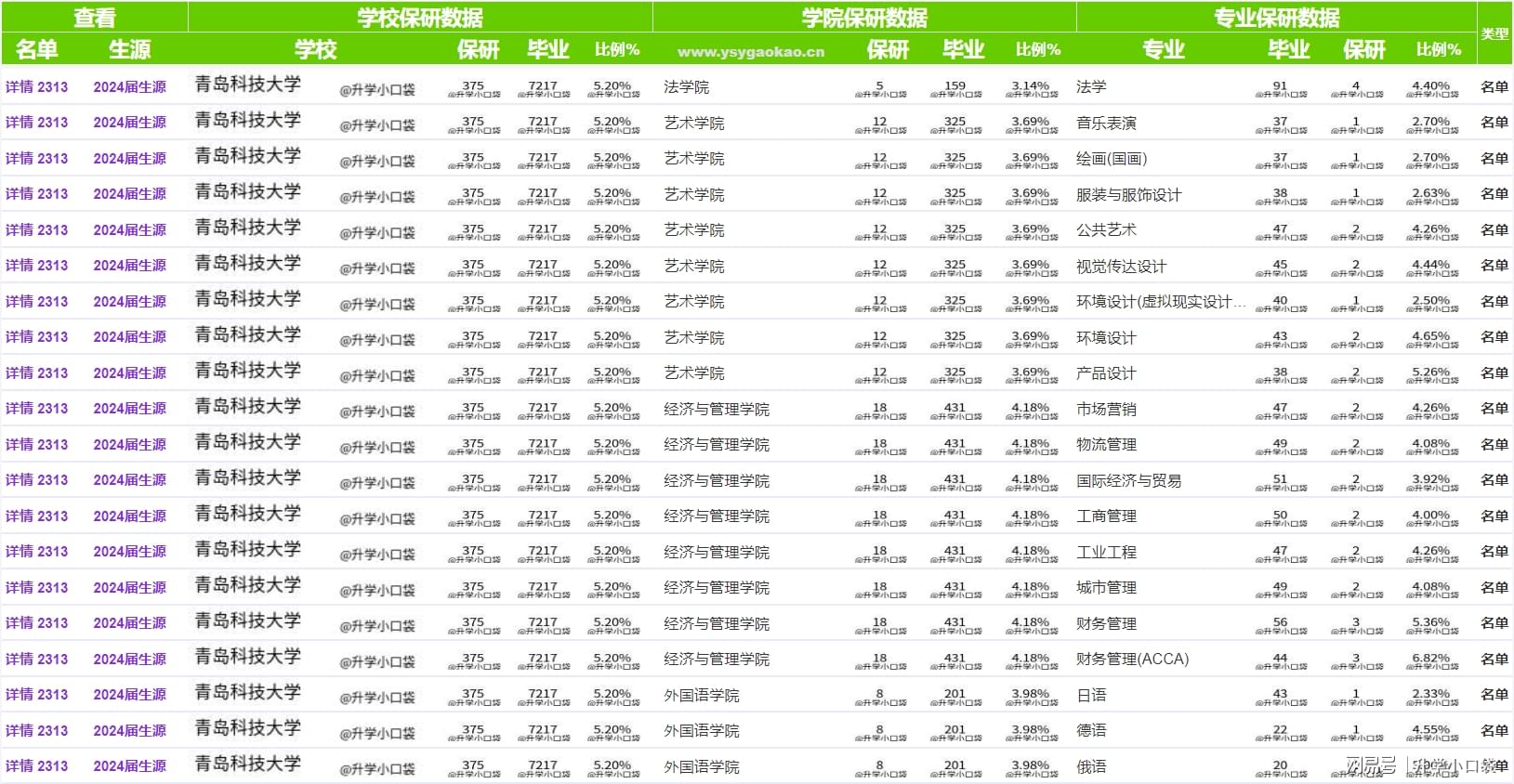
Task: Click the 服装与服饰设计 major cell
Action: point(1128,194)
